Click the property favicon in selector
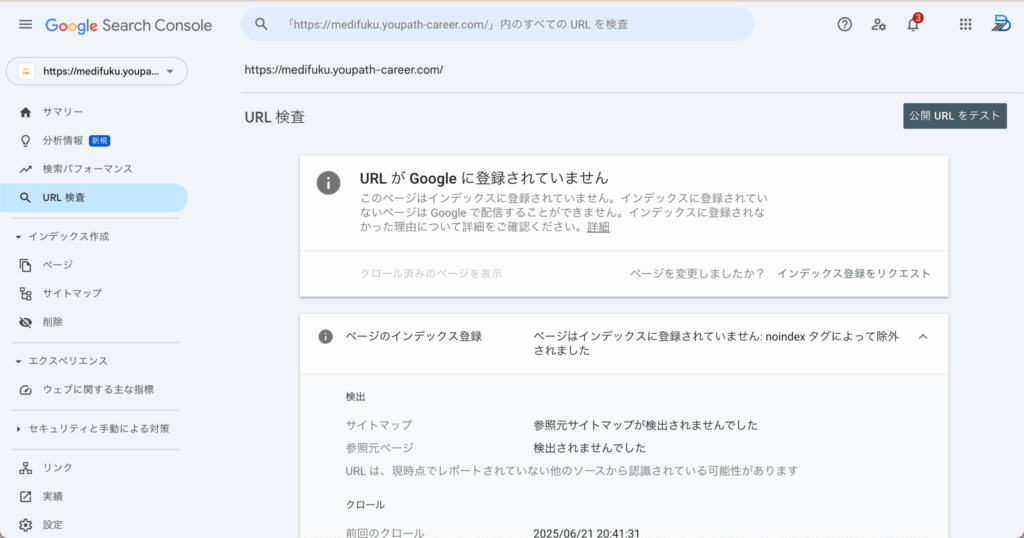This screenshot has width=1024, height=538. tap(26, 71)
